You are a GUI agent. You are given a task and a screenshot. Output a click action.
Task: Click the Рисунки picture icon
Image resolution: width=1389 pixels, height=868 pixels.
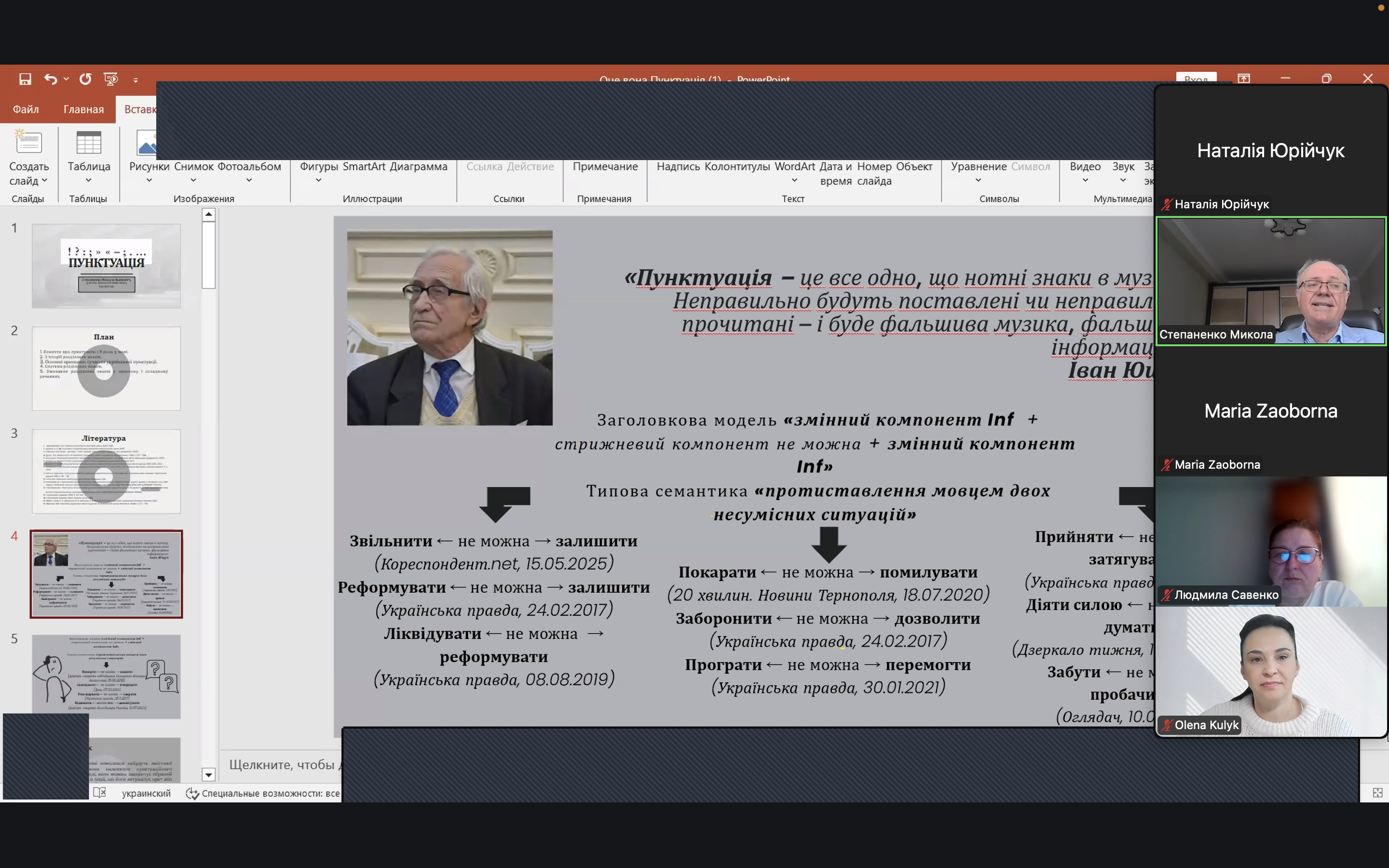click(x=146, y=143)
